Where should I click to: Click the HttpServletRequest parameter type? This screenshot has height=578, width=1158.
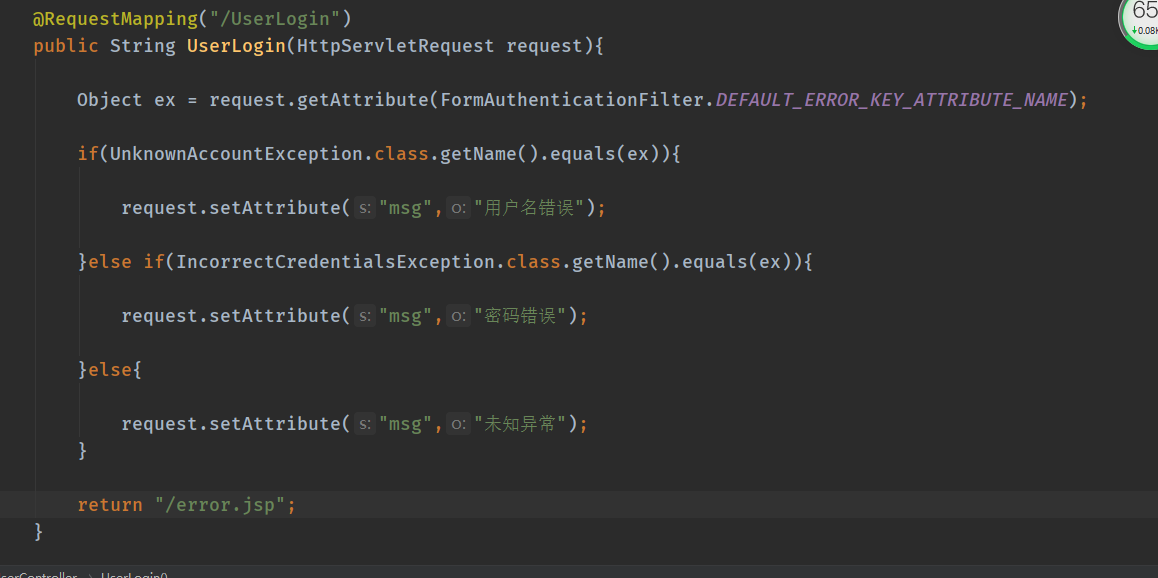(395, 46)
